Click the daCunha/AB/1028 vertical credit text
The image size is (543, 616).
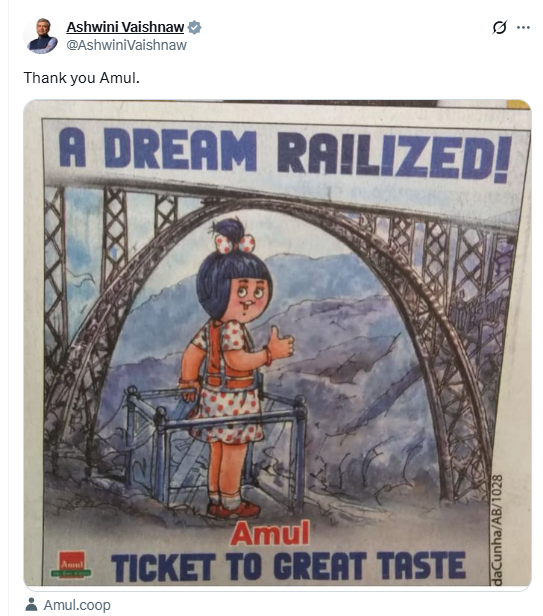(497, 530)
